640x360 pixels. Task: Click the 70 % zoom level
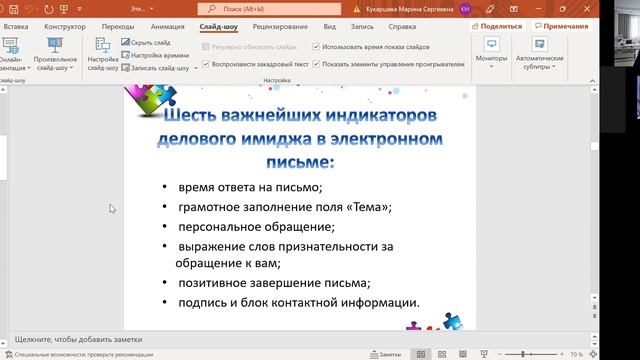click(576, 355)
